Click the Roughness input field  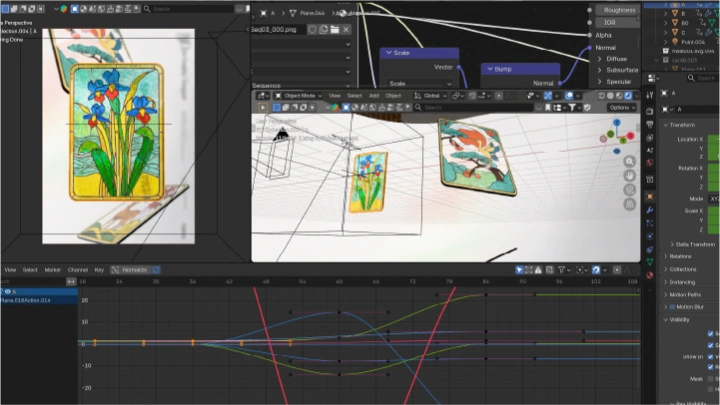pyautogui.click(x=618, y=9)
